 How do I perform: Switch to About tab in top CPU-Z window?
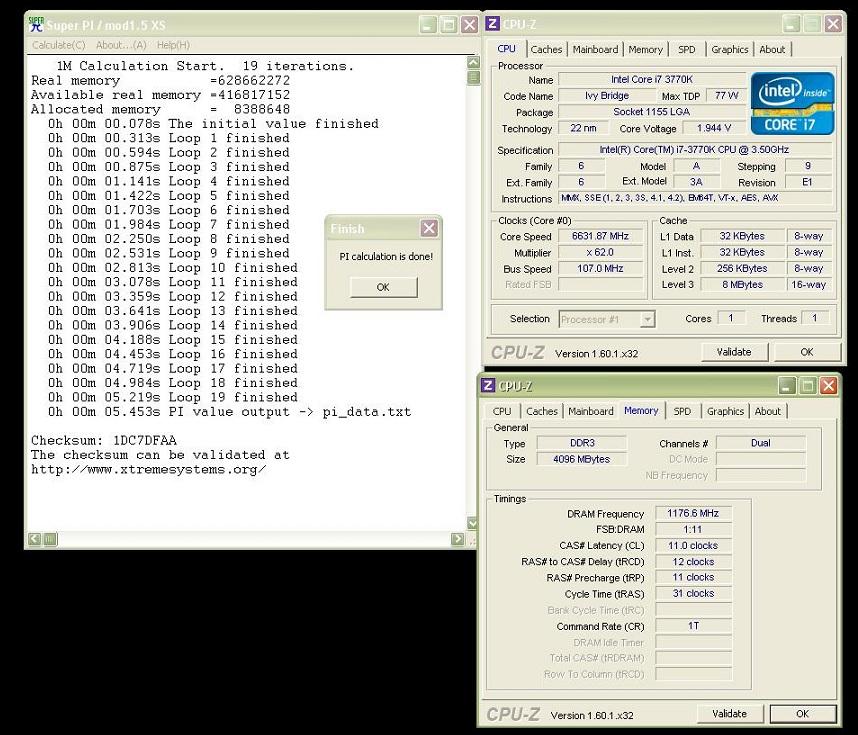pyautogui.click(x=772, y=49)
